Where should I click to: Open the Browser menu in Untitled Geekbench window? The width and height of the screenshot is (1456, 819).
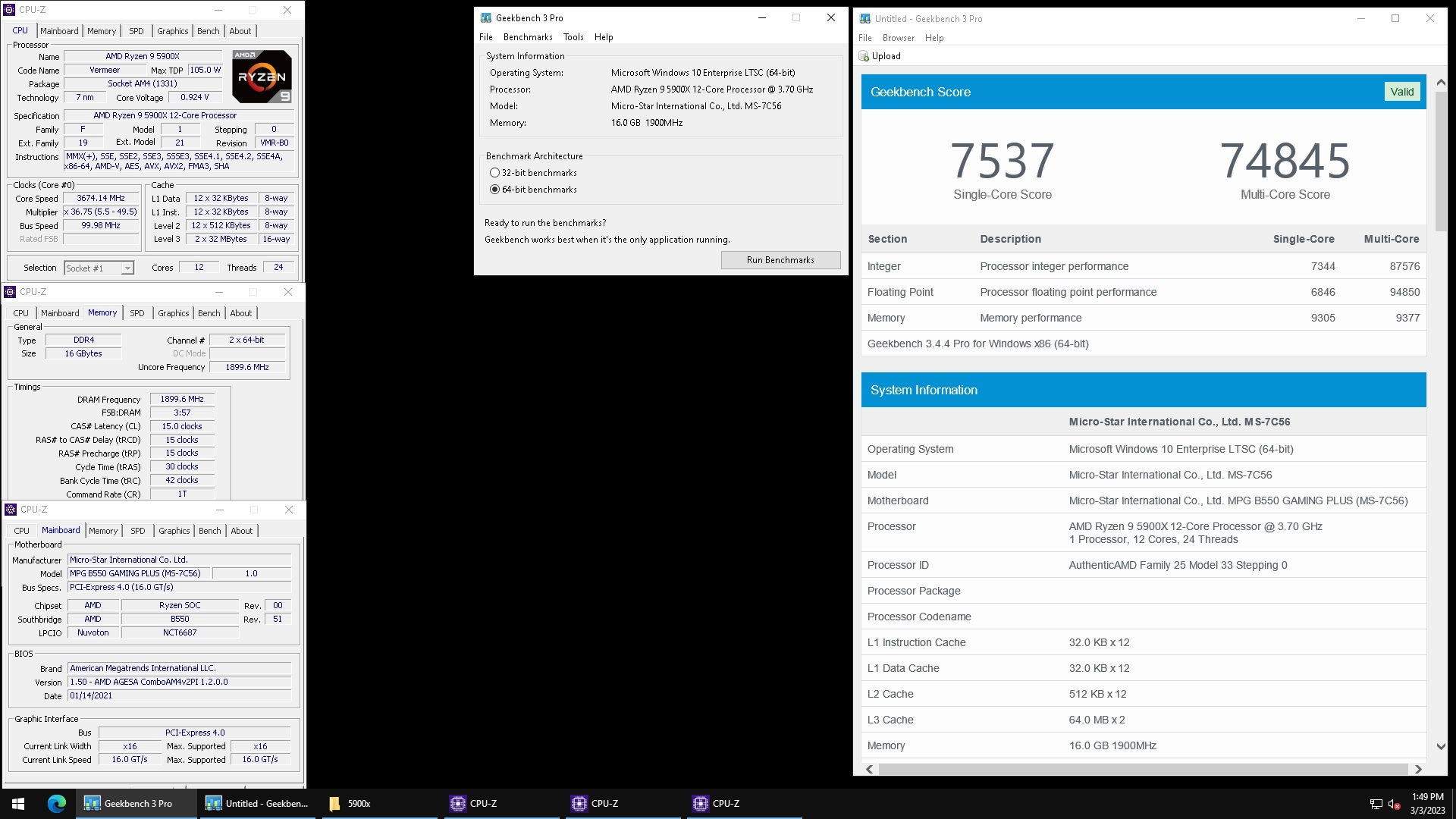pyautogui.click(x=898, y=38)
